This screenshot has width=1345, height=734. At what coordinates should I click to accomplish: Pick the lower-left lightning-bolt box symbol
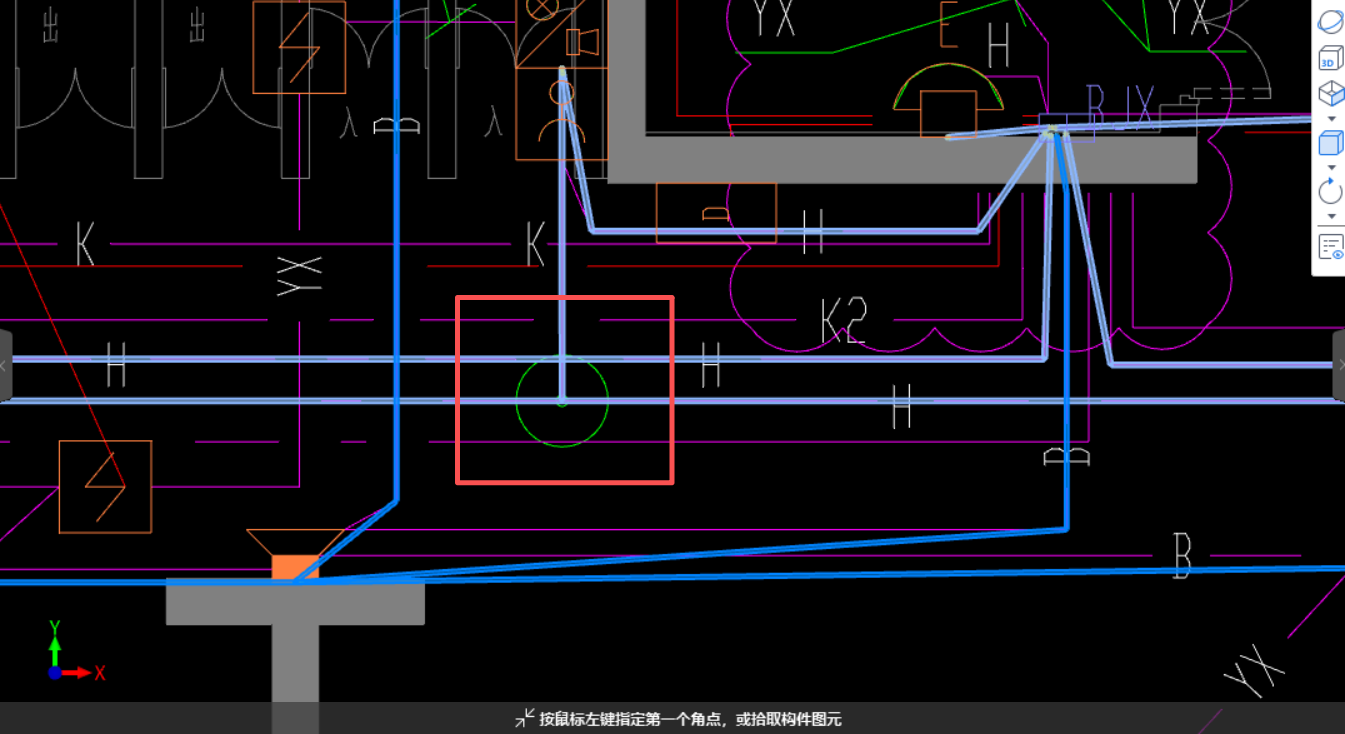pyautogui.click(x=105, y=487)
